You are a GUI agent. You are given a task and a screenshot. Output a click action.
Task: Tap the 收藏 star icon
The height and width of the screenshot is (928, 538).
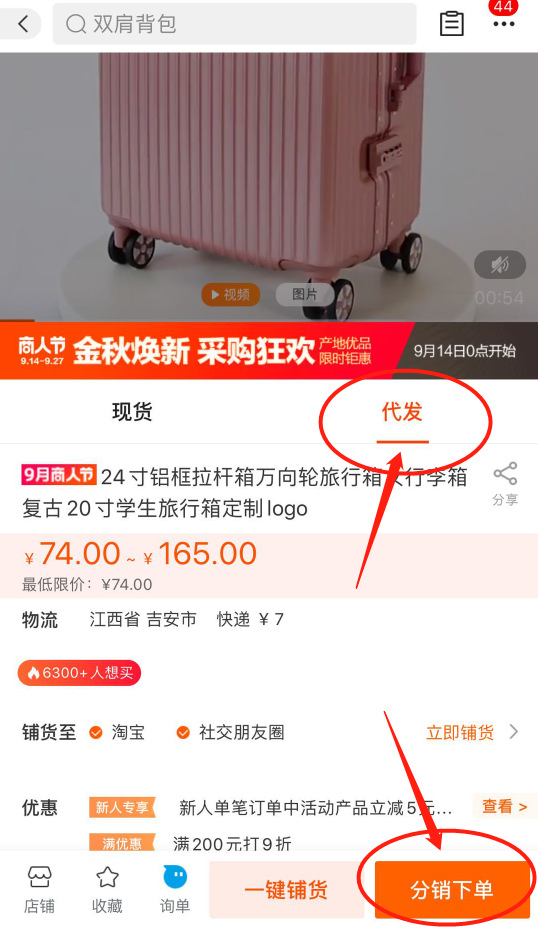[107, 877]
